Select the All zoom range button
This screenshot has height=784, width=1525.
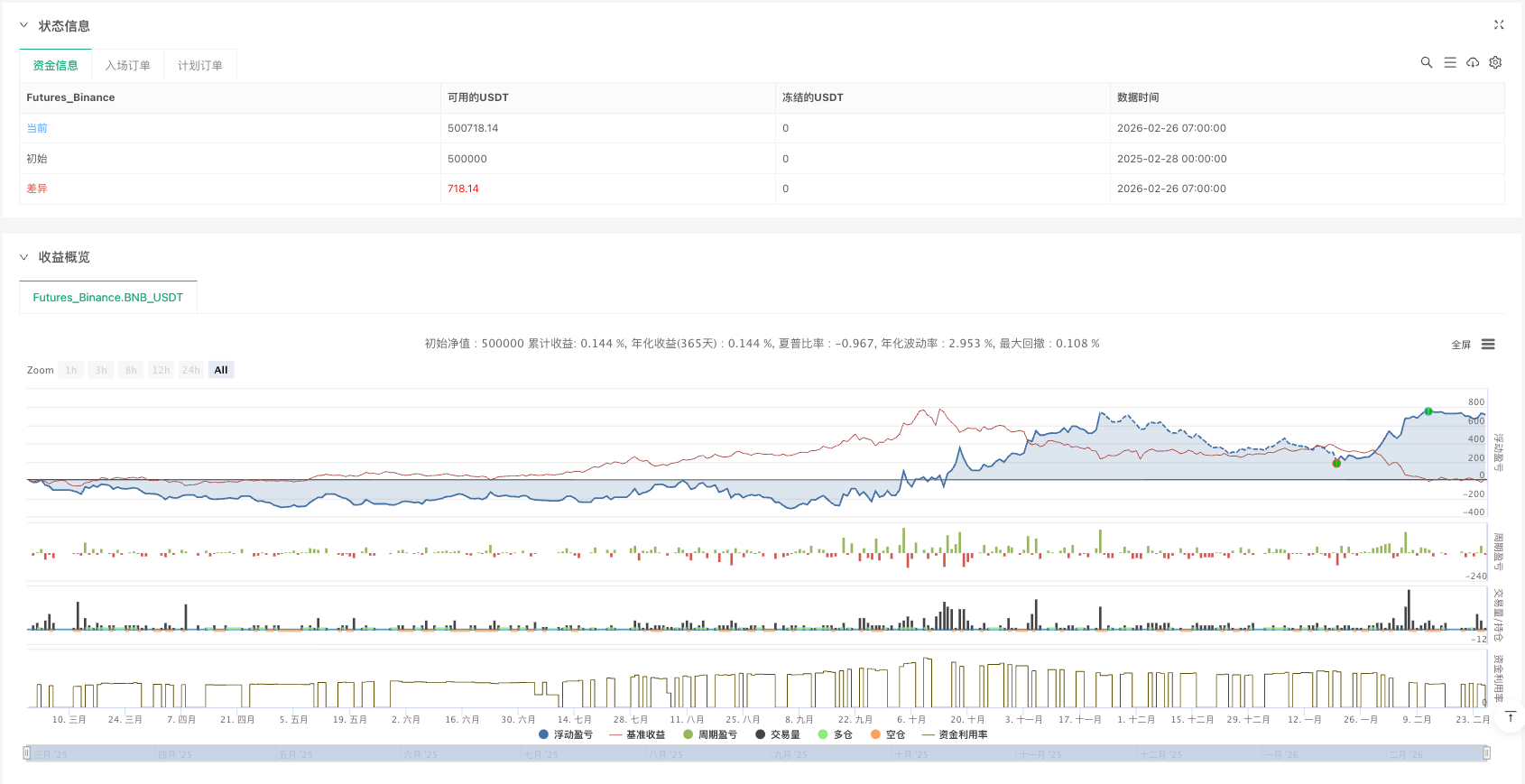point(221,370)
